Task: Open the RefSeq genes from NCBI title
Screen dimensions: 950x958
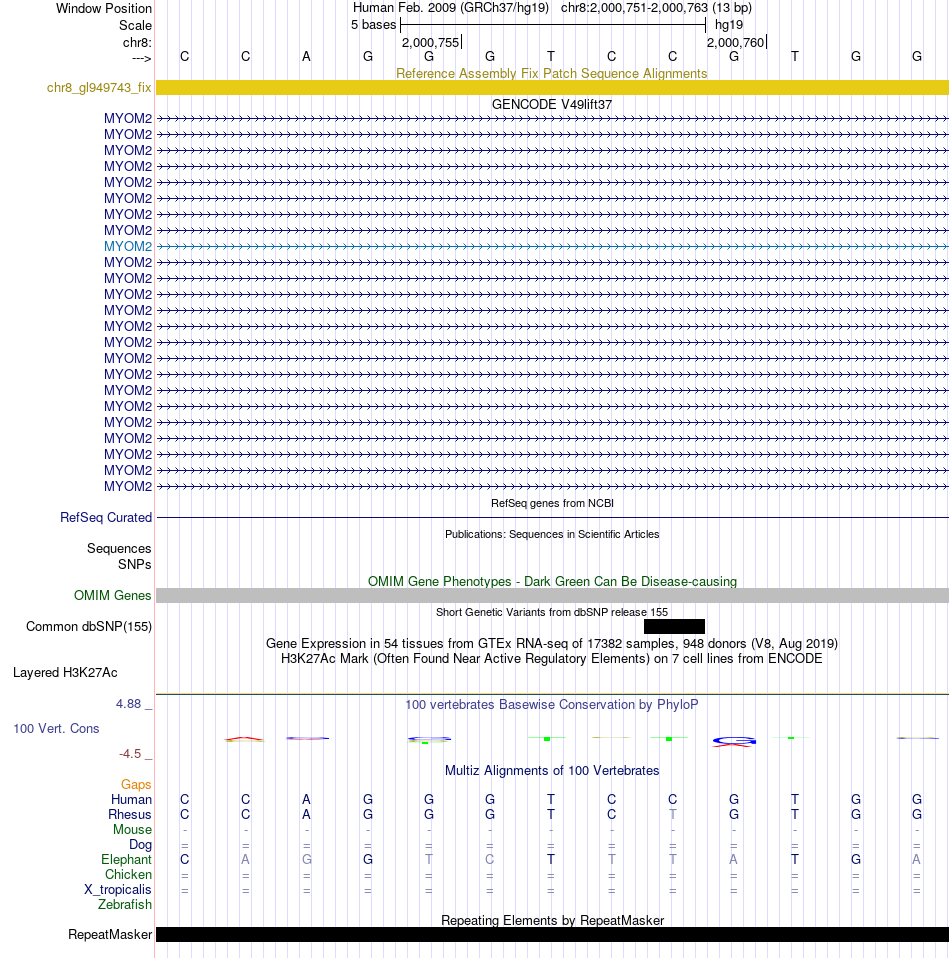Action: pos(552,503)
